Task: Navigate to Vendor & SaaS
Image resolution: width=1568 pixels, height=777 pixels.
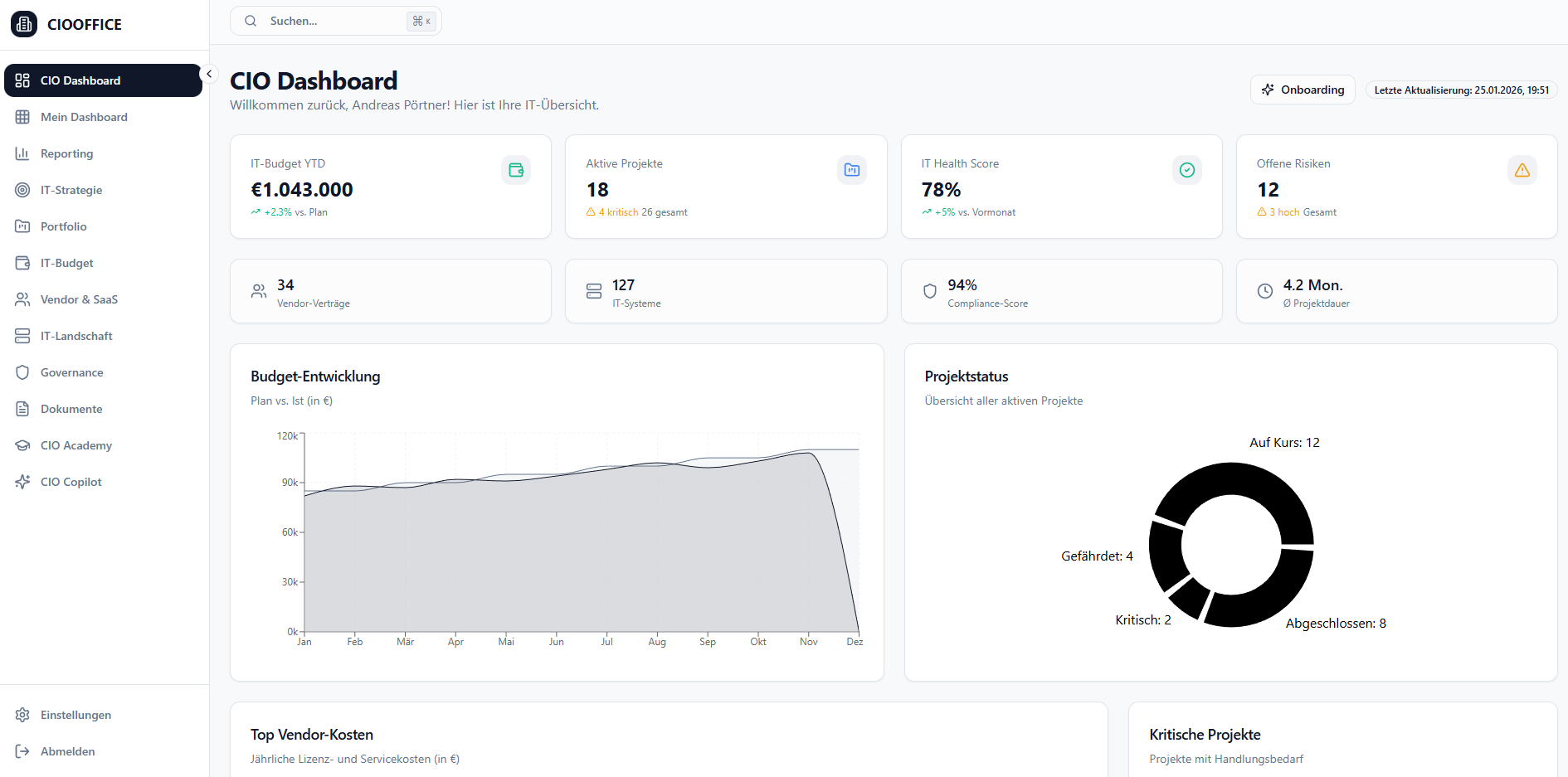Action: (x=80, y=299)
